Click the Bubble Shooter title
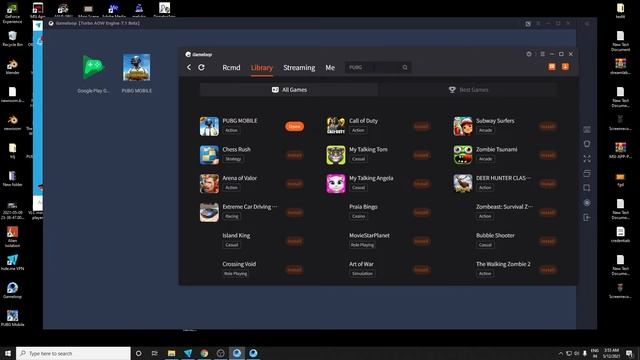640x360 pixels. 495,236
